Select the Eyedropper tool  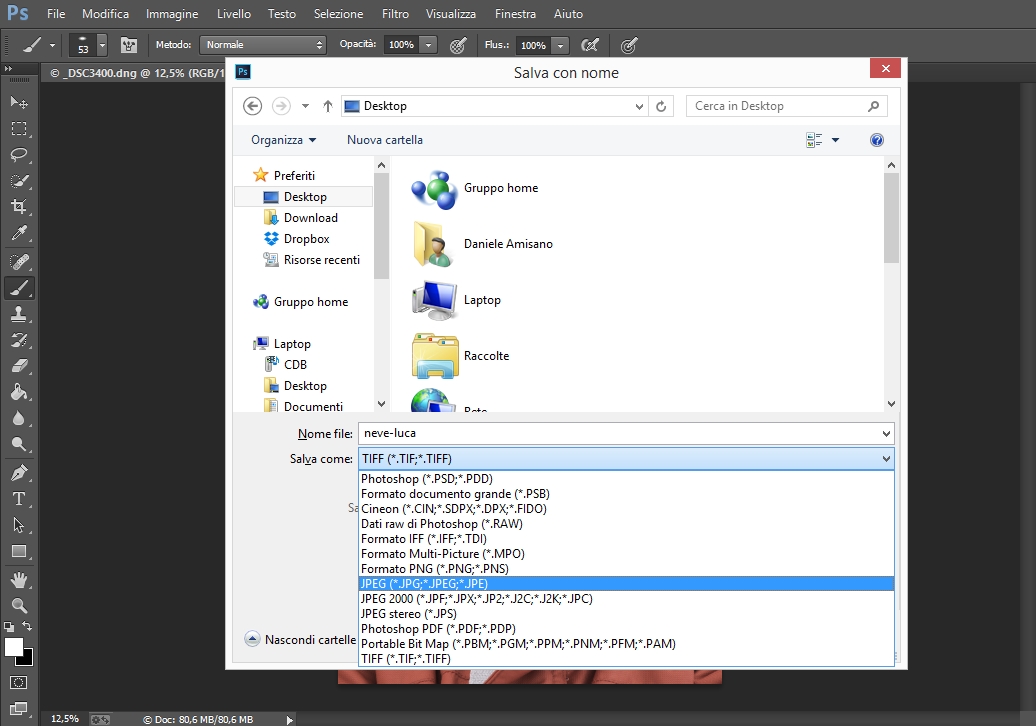pos(18,233)
